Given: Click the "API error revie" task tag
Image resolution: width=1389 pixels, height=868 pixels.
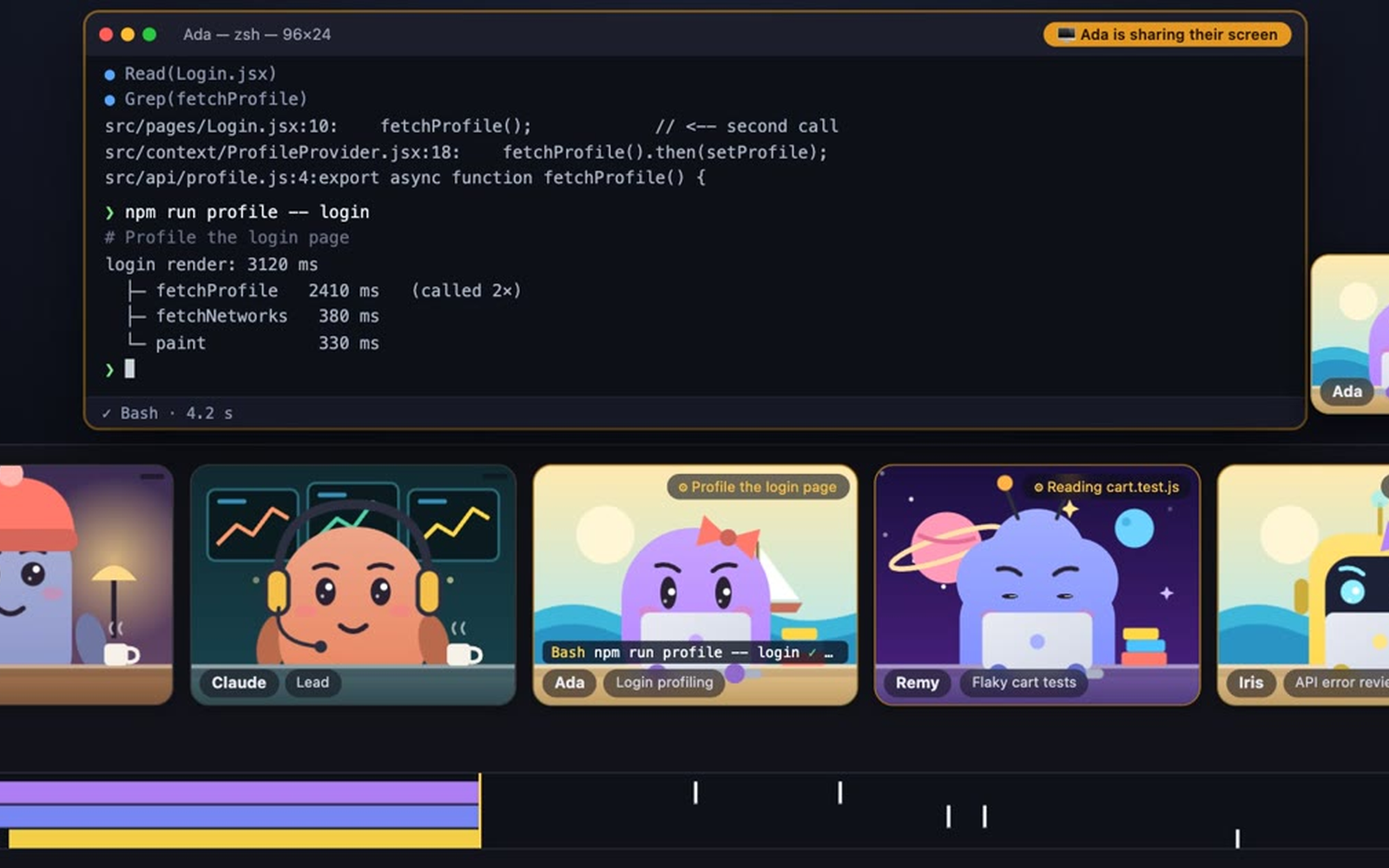Looking at the screenshot, I should pos(1337,683).
